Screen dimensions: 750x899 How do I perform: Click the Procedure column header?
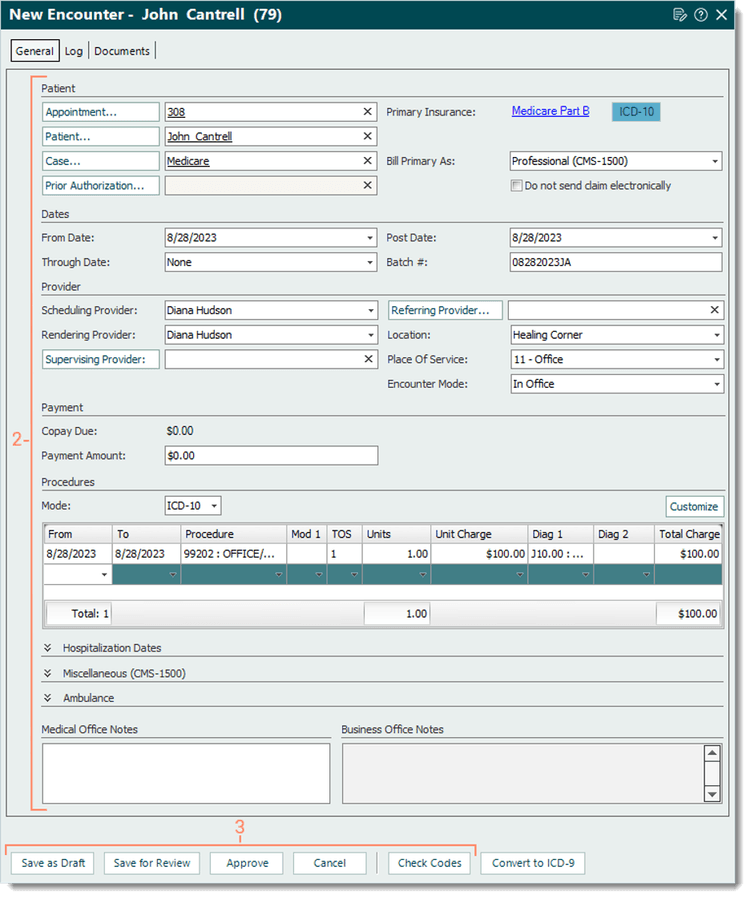pyautogui.click(x=233, y=534)
